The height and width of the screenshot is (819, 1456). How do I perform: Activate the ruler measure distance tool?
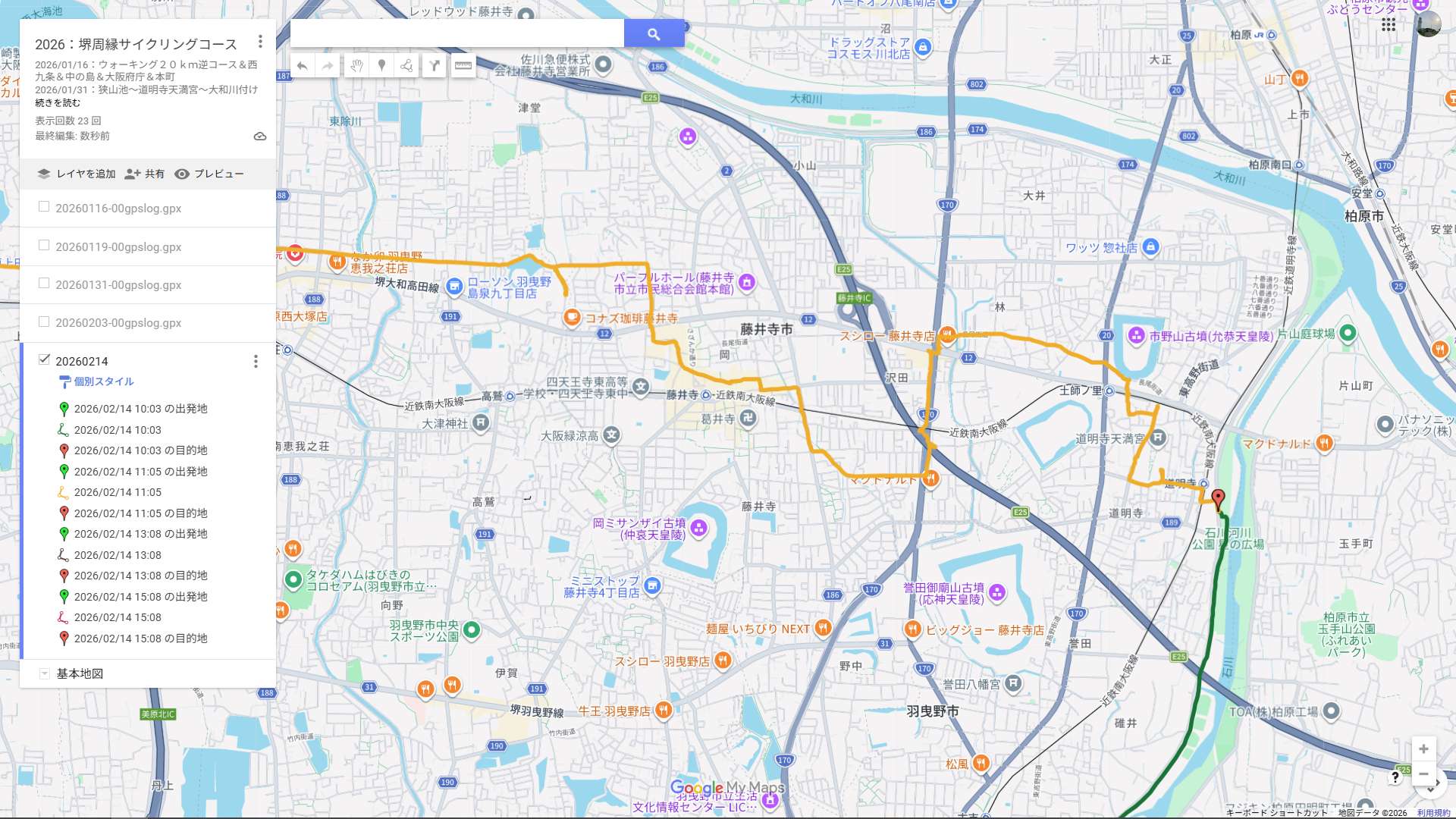point(463,66)
